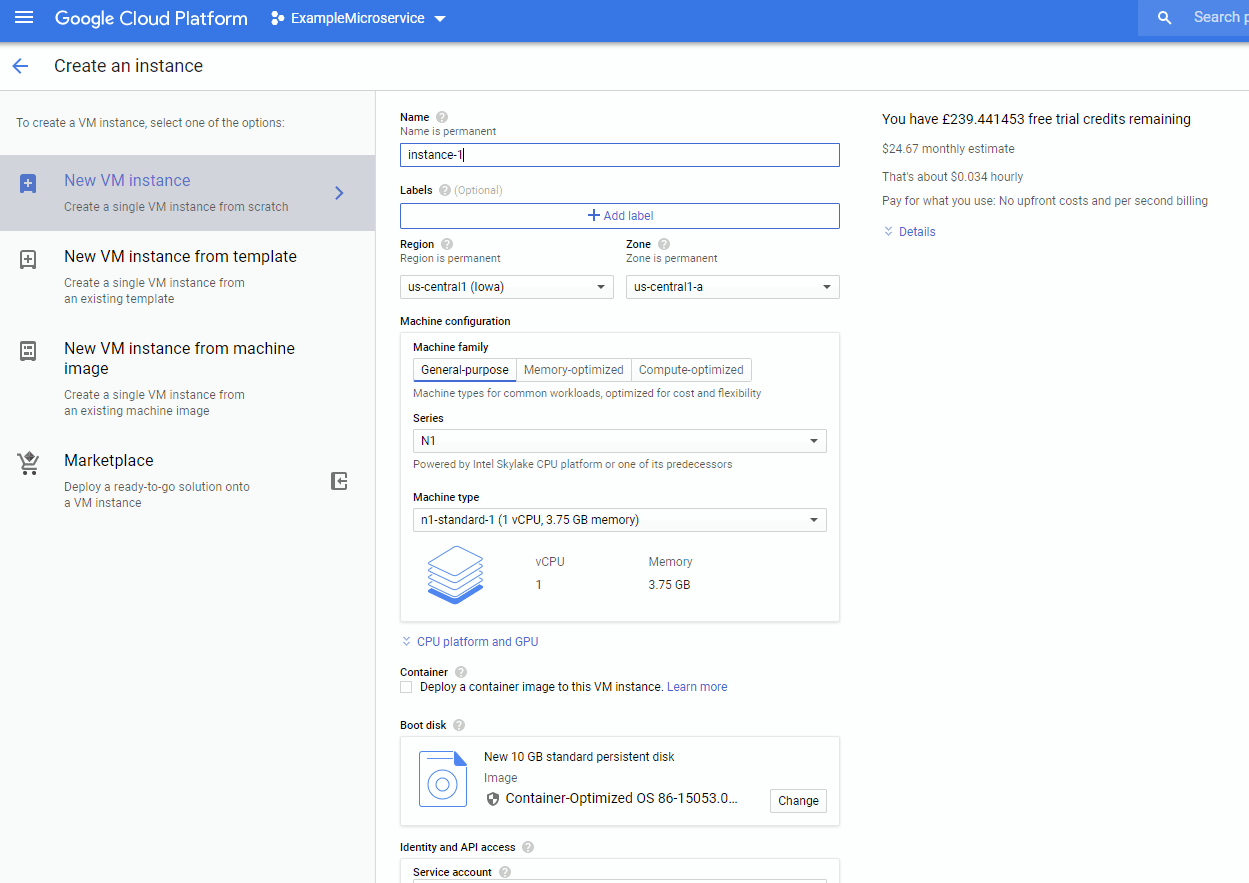This screenshot has height=883, width=1249.
Task: Select the New VM instance option icon
Action: pos(27,184)
